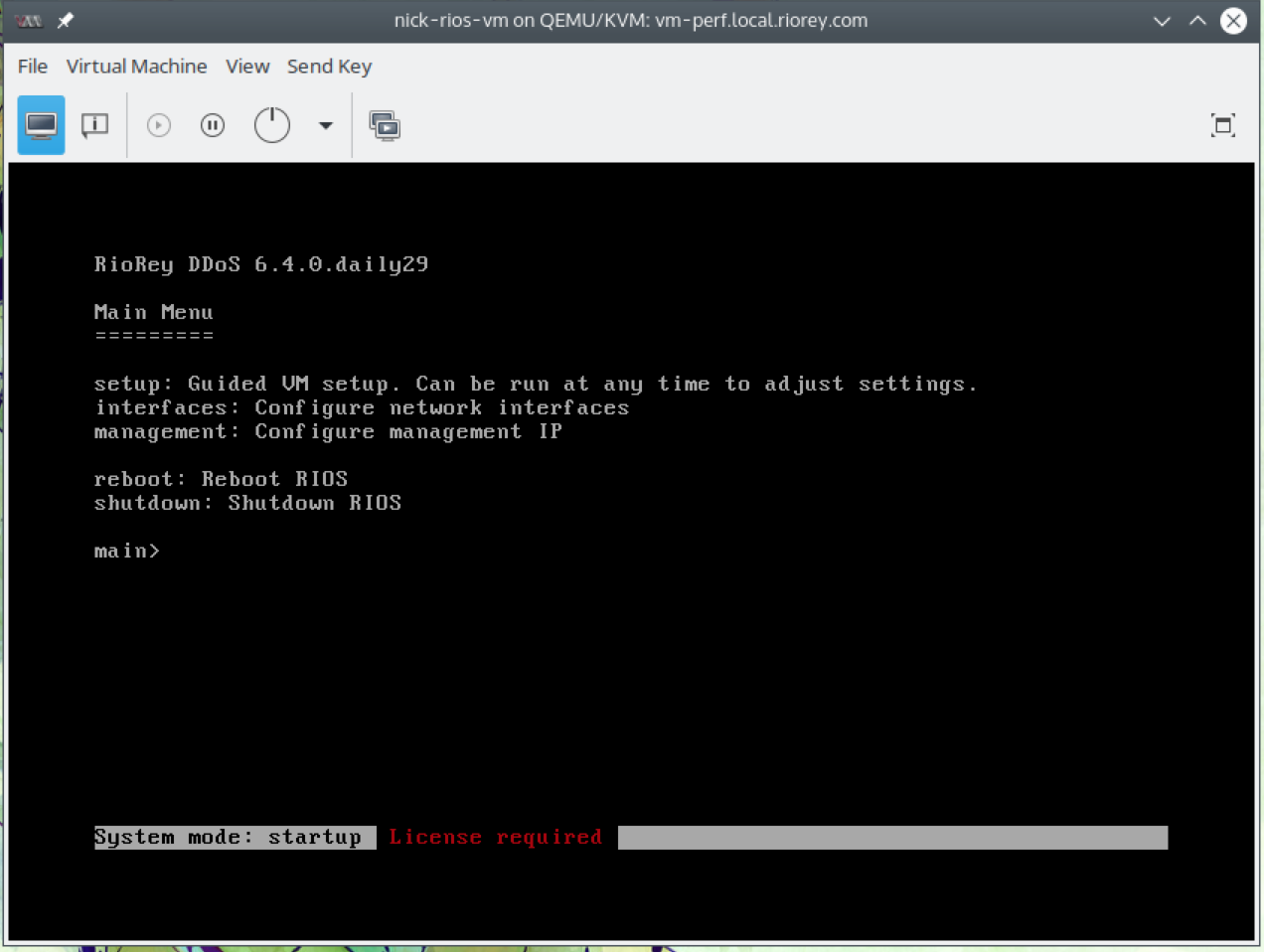The width and height of the screenshot is (1264, 952).
Task: Run the virtual machine
Action: coord(159,125)
